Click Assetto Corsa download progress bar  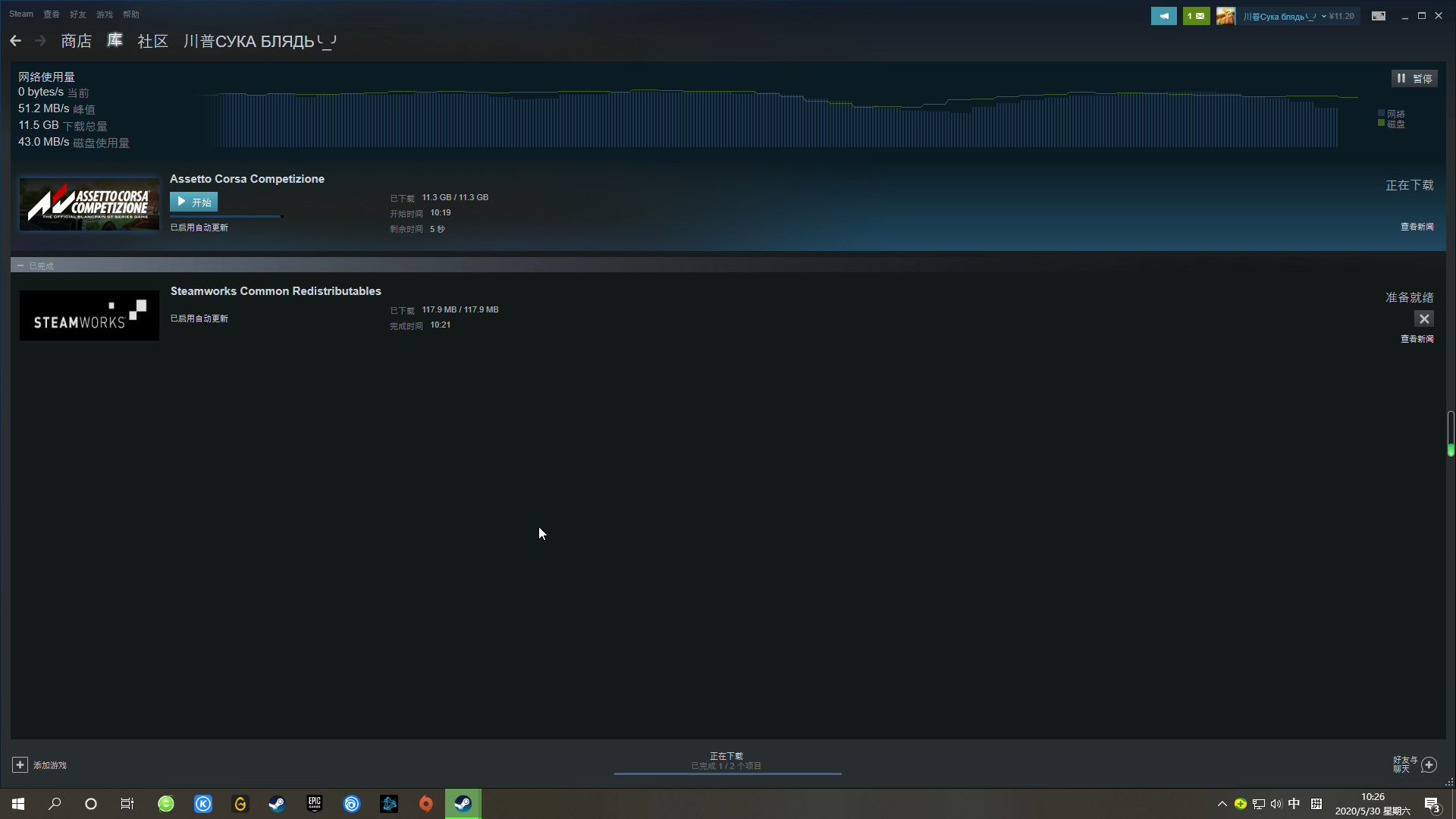226,216
